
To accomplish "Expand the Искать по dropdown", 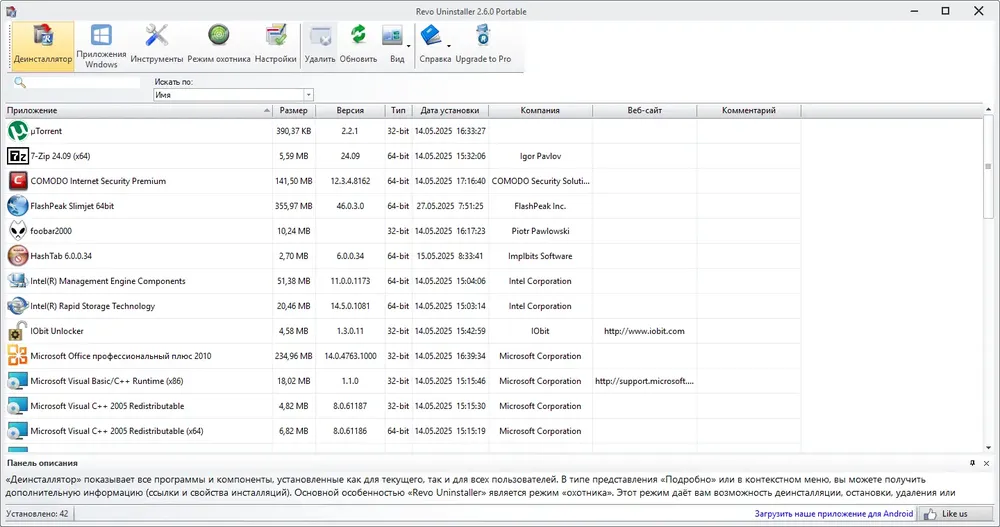I will 309,94.
